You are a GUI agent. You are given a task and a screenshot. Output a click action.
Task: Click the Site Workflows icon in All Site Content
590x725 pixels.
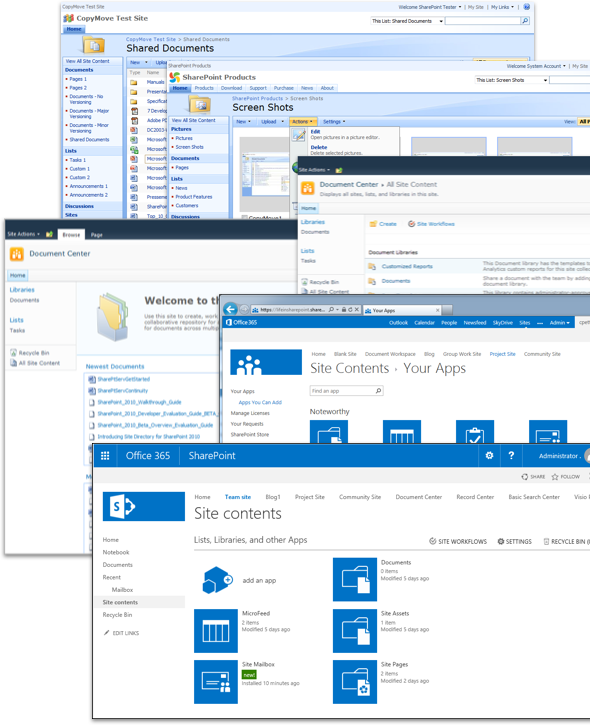point(411,224)
